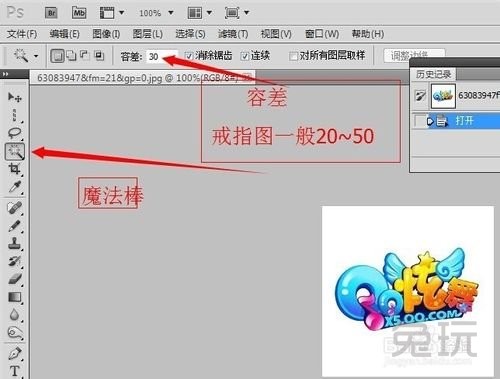Click the view extras filmstrip icon

[x=107, y=13]
